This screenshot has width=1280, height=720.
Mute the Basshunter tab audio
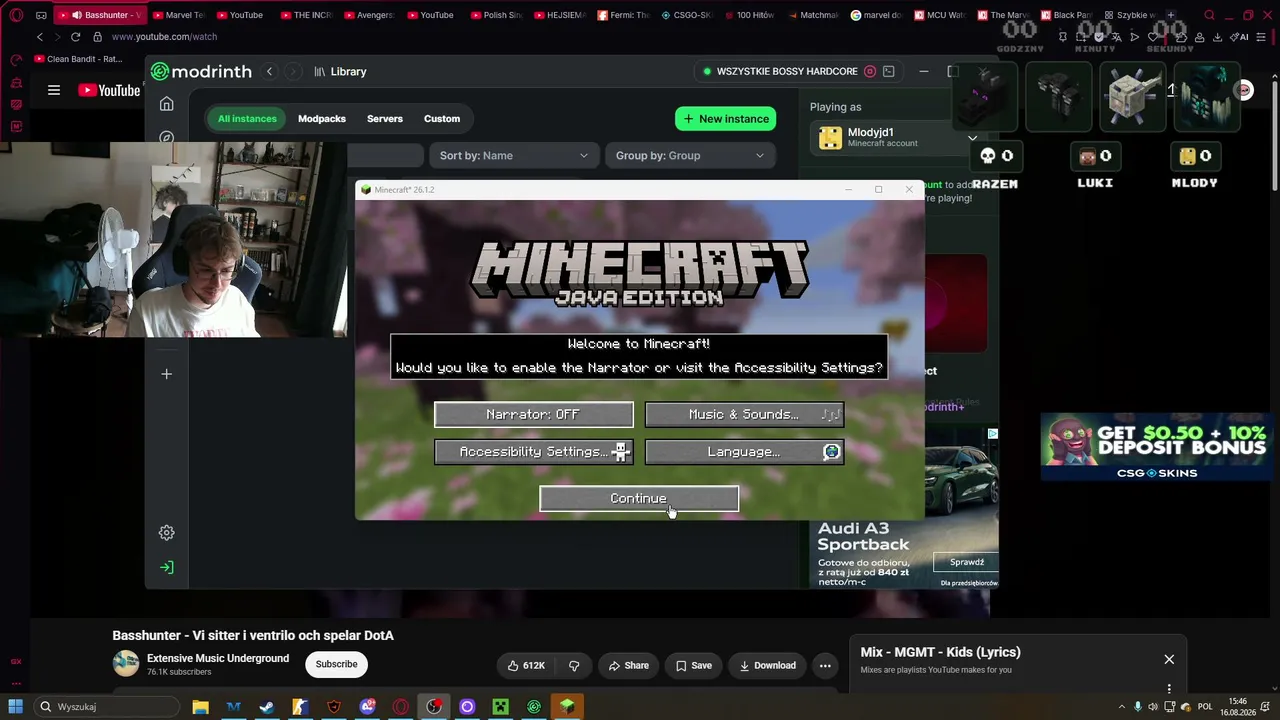pos(77,15)
